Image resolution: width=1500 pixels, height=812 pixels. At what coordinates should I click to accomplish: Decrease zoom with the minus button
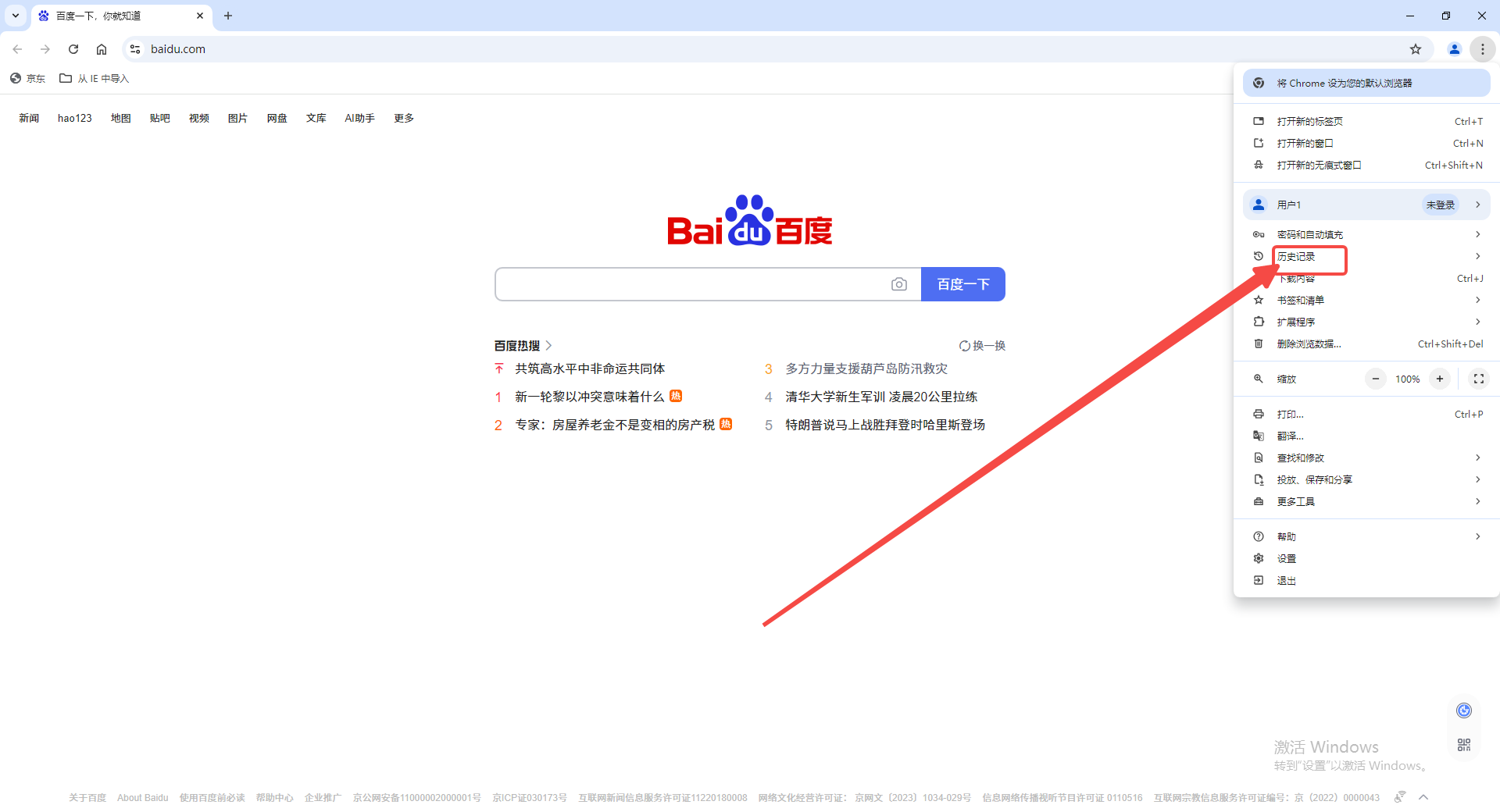(x=1376, y=379)
